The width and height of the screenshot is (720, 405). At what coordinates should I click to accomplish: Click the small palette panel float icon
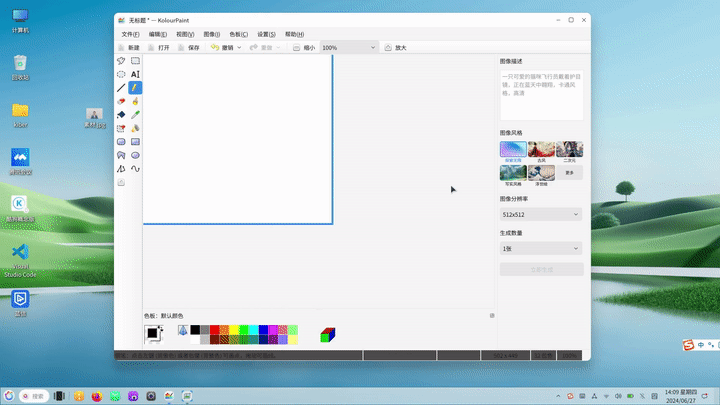pos(492,315)
